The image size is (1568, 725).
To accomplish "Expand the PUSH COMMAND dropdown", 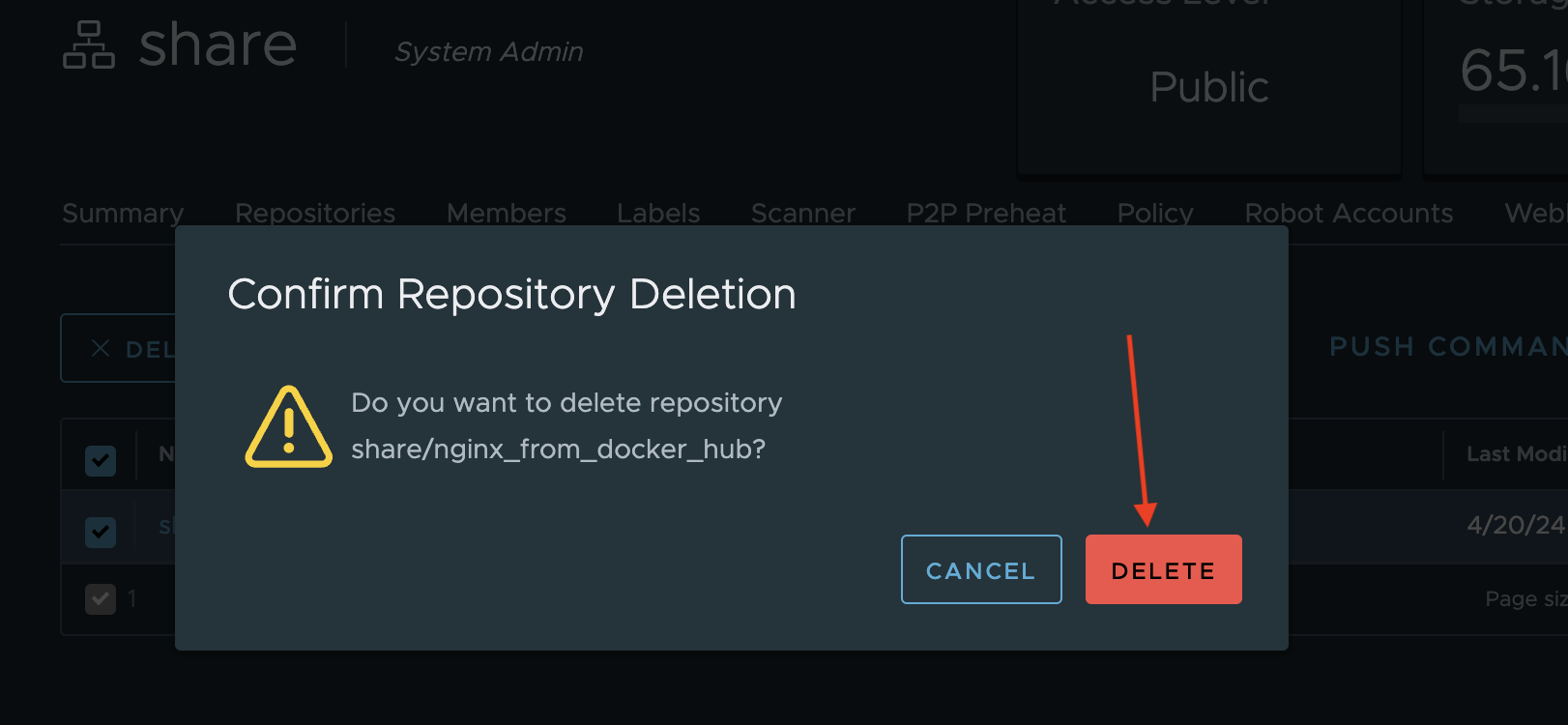I will [1448, 346].
